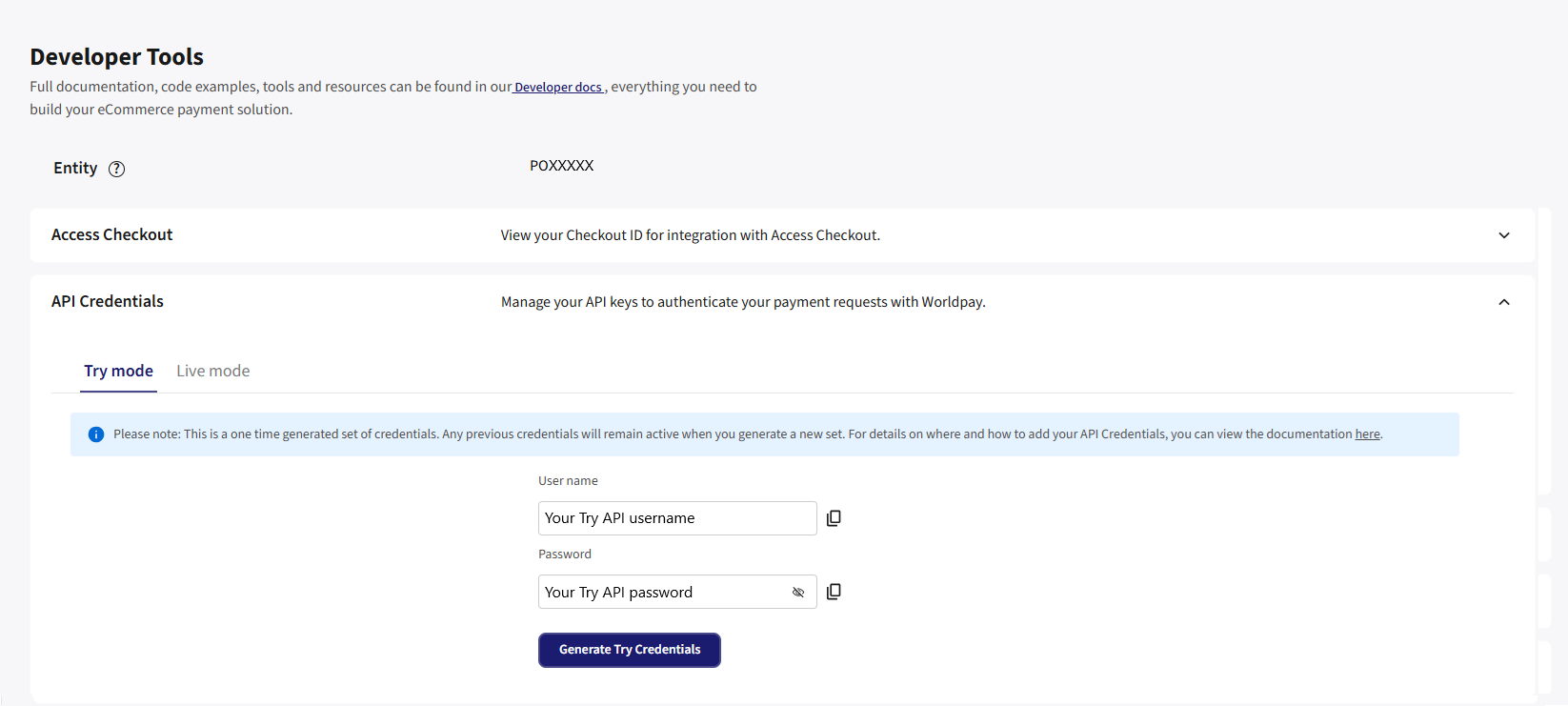Viewport: 1568px width, 706px height.
Task: Switch to the Try mode tab
Action: [118, 372]
